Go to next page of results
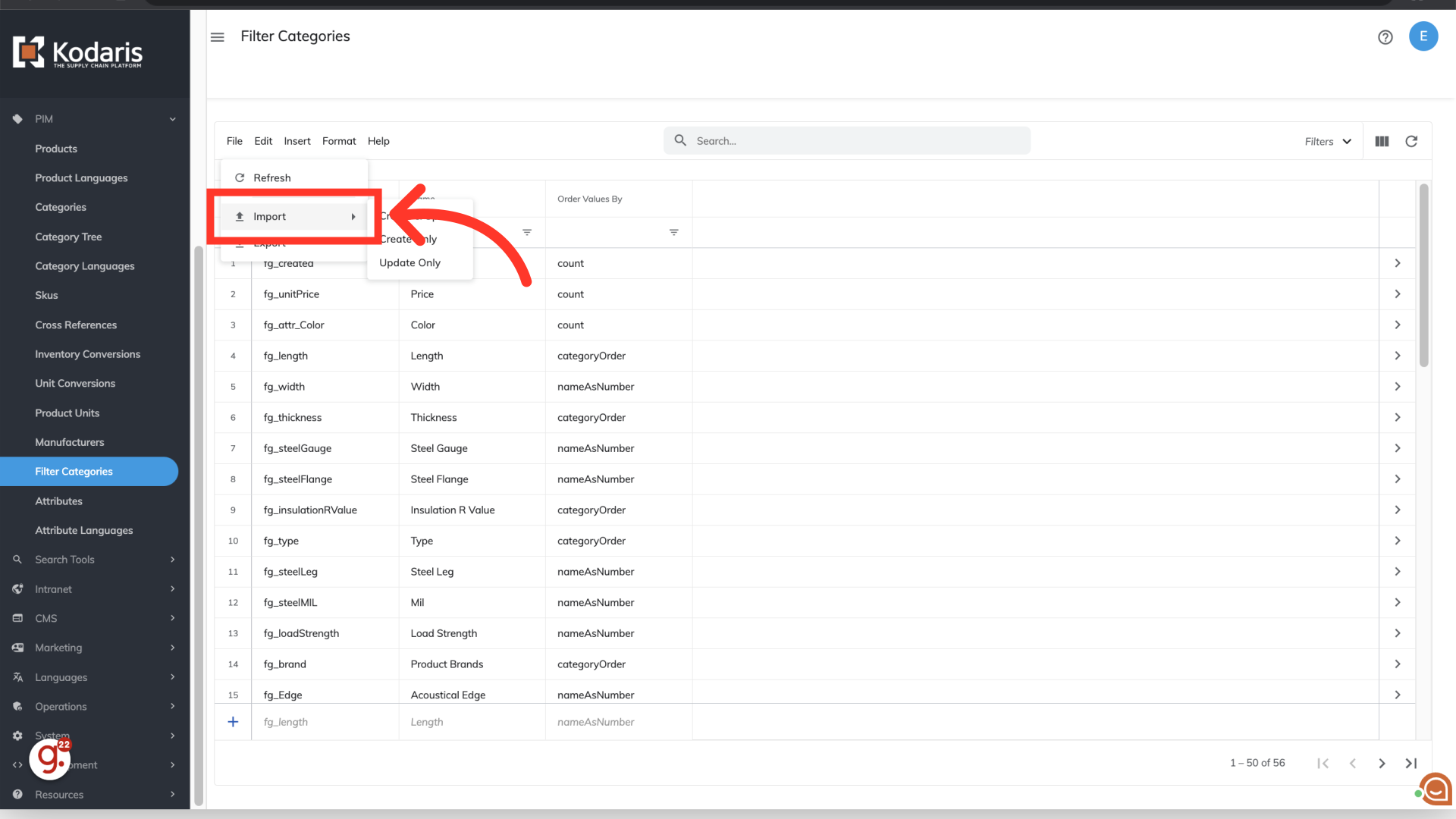Viewport: 1456px width, 819px height. pos(1382,764)
